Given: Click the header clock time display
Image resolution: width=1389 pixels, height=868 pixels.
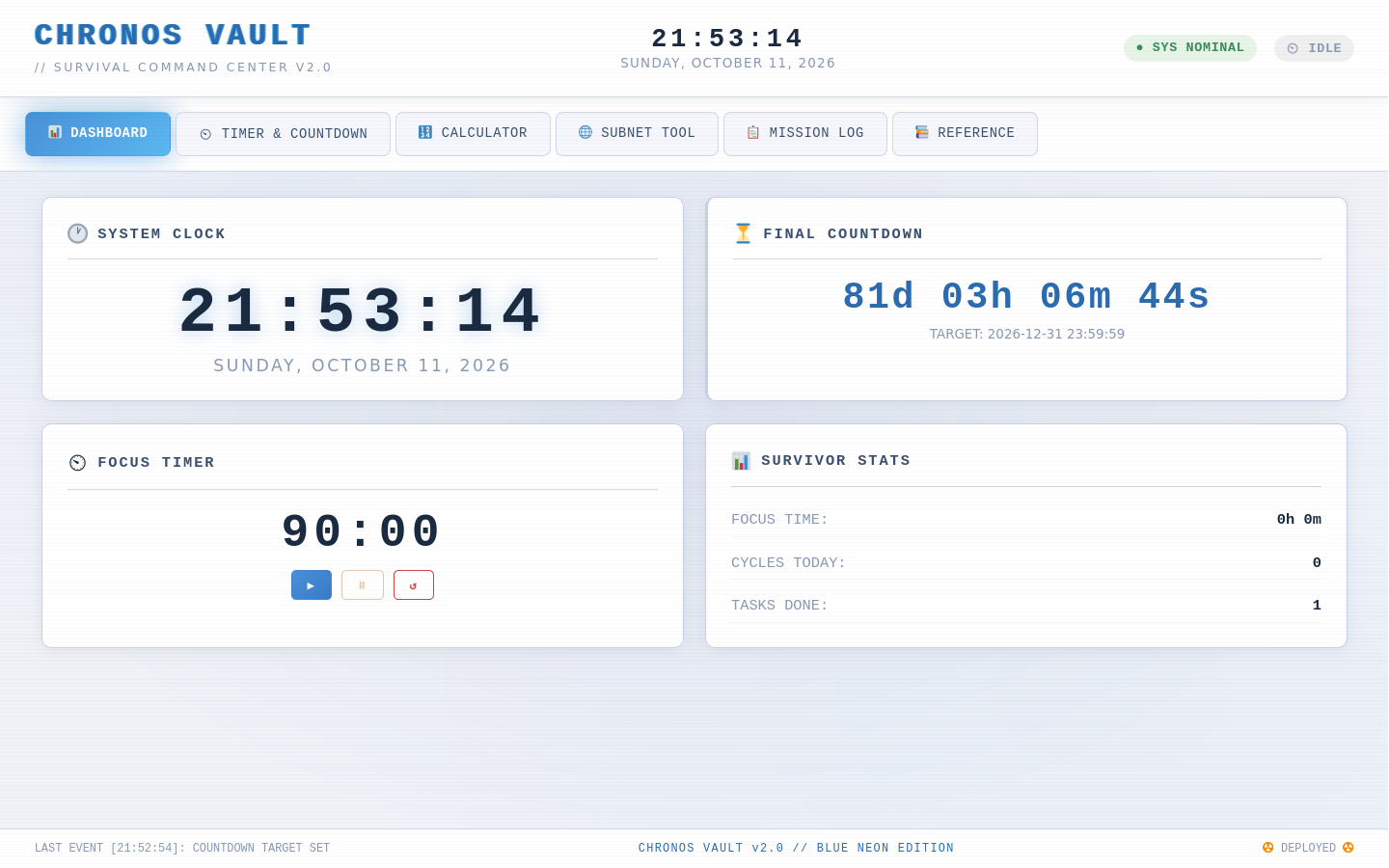Looking at the screenshot, I should [x=727, y=39].
